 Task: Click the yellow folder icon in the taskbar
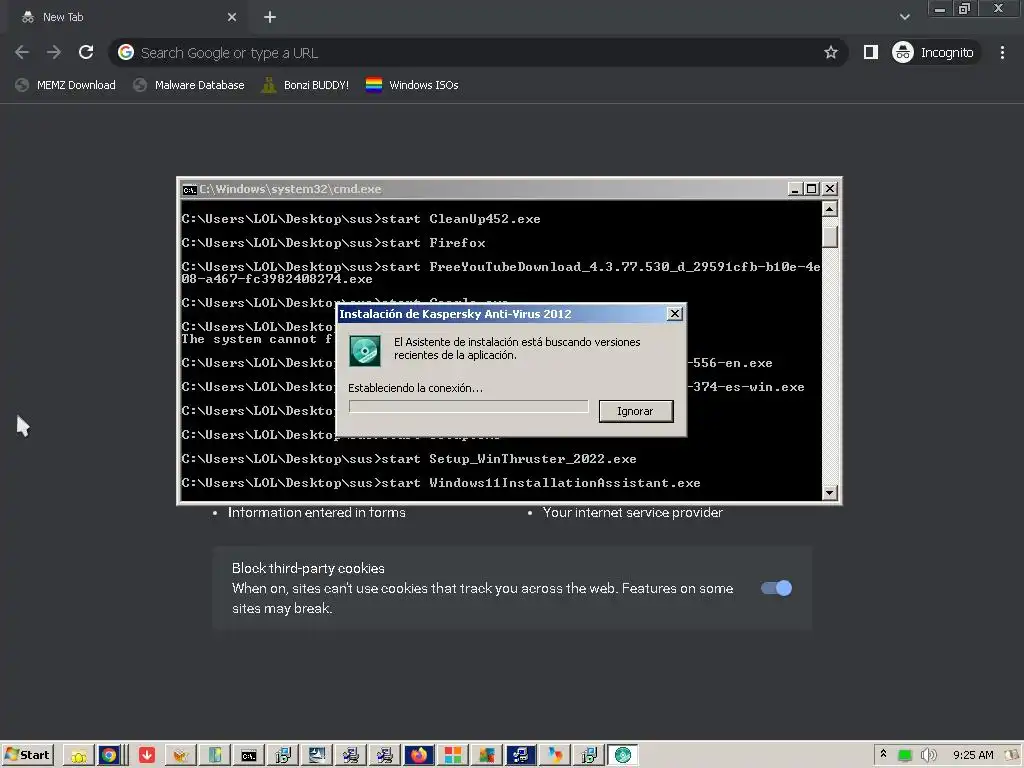pyautogui.click(x=79, y=756)
